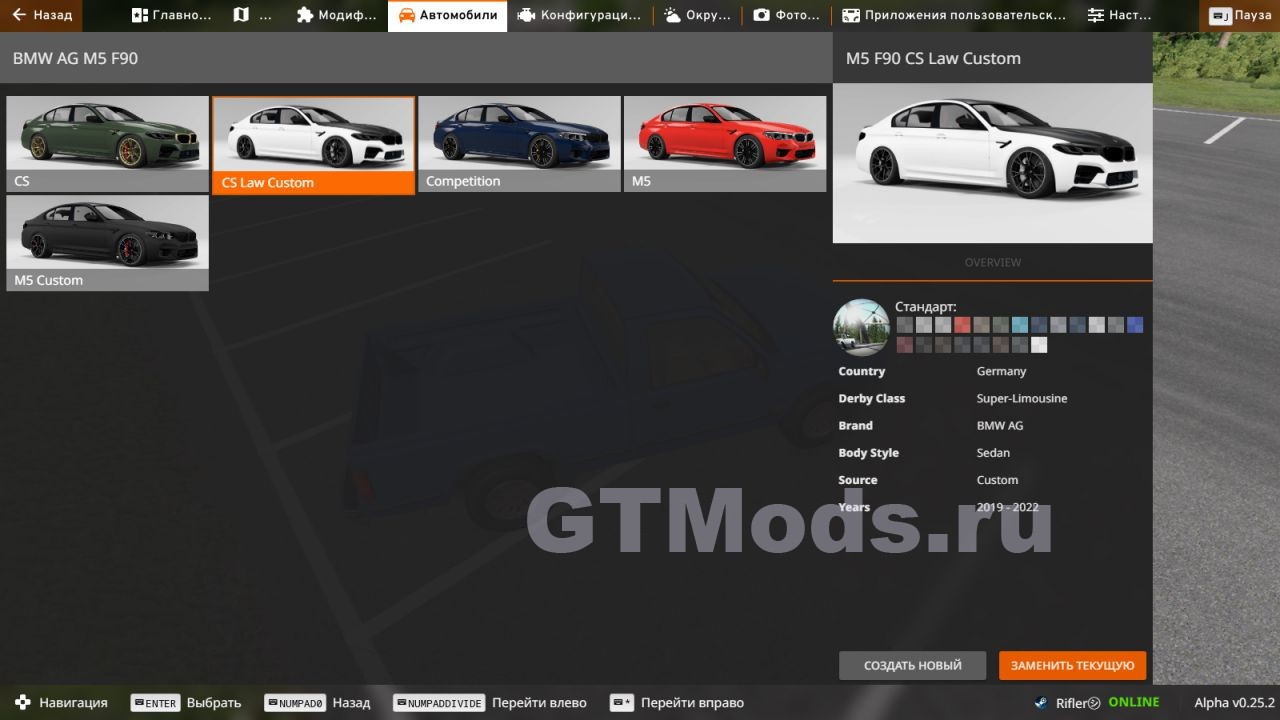Screen dimensions: 1280x720
Task: Click the 2019 - 2022 years value
Action: pos(1007,507)
